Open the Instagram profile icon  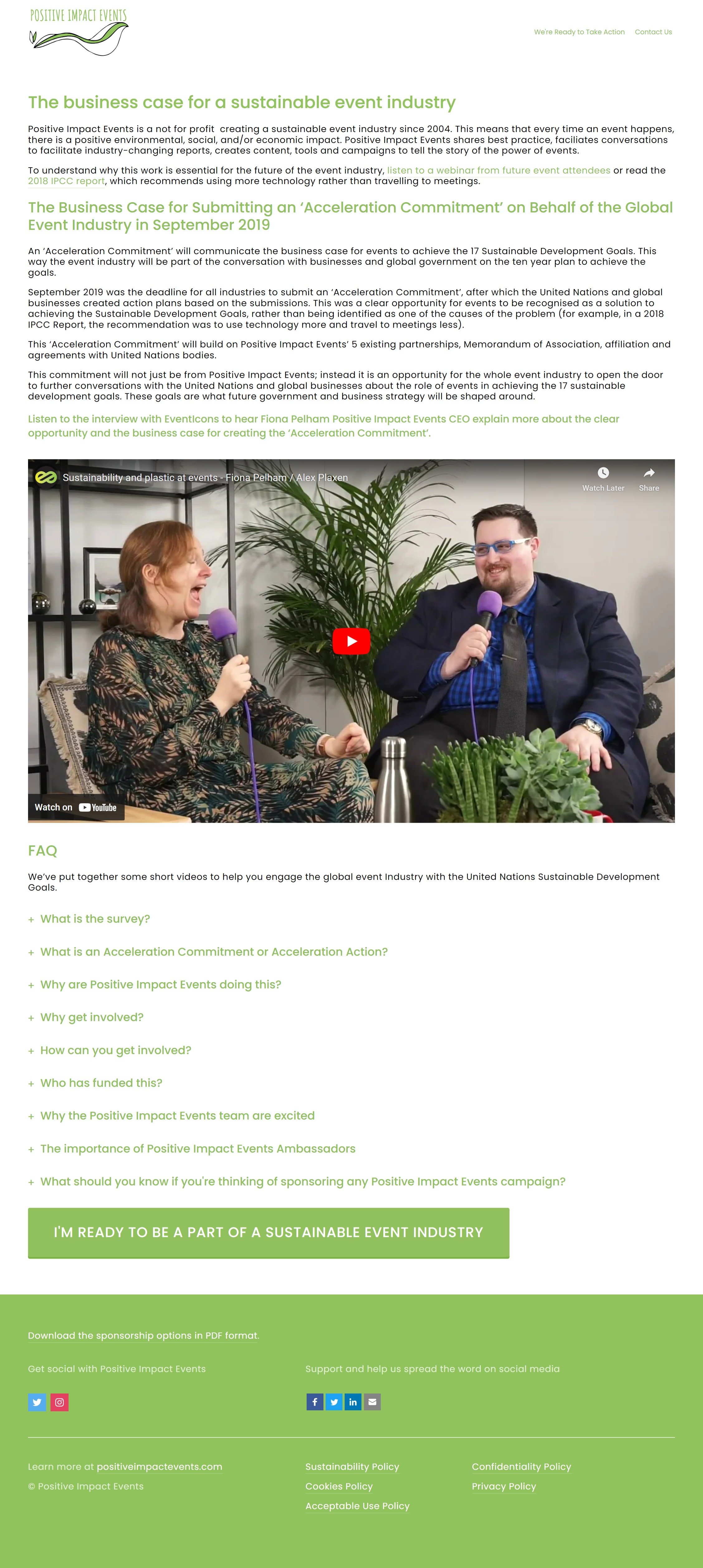[x=60, y=1402]
